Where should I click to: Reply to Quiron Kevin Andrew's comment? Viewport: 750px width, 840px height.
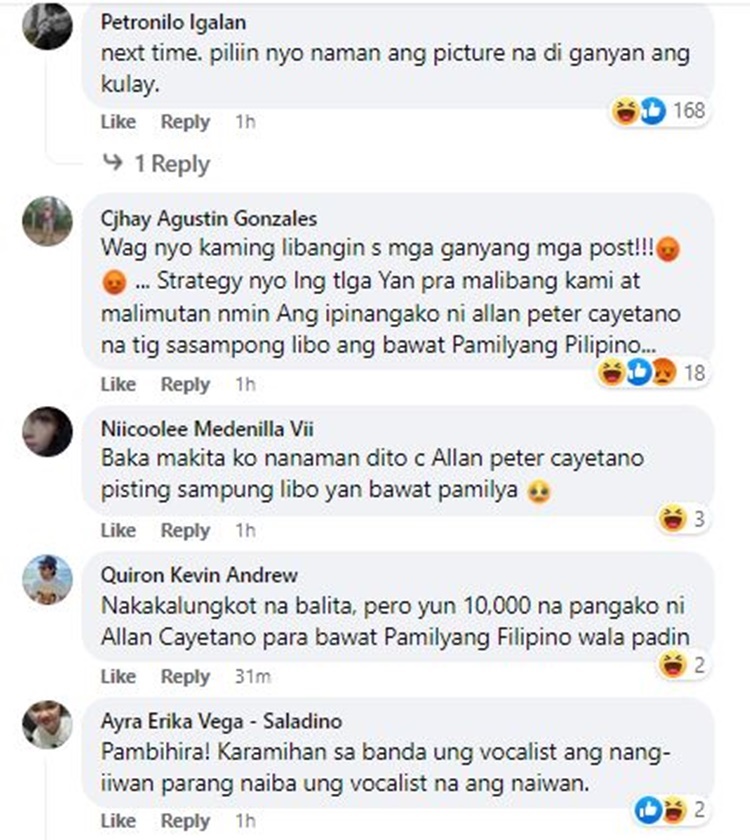point(185,677)
